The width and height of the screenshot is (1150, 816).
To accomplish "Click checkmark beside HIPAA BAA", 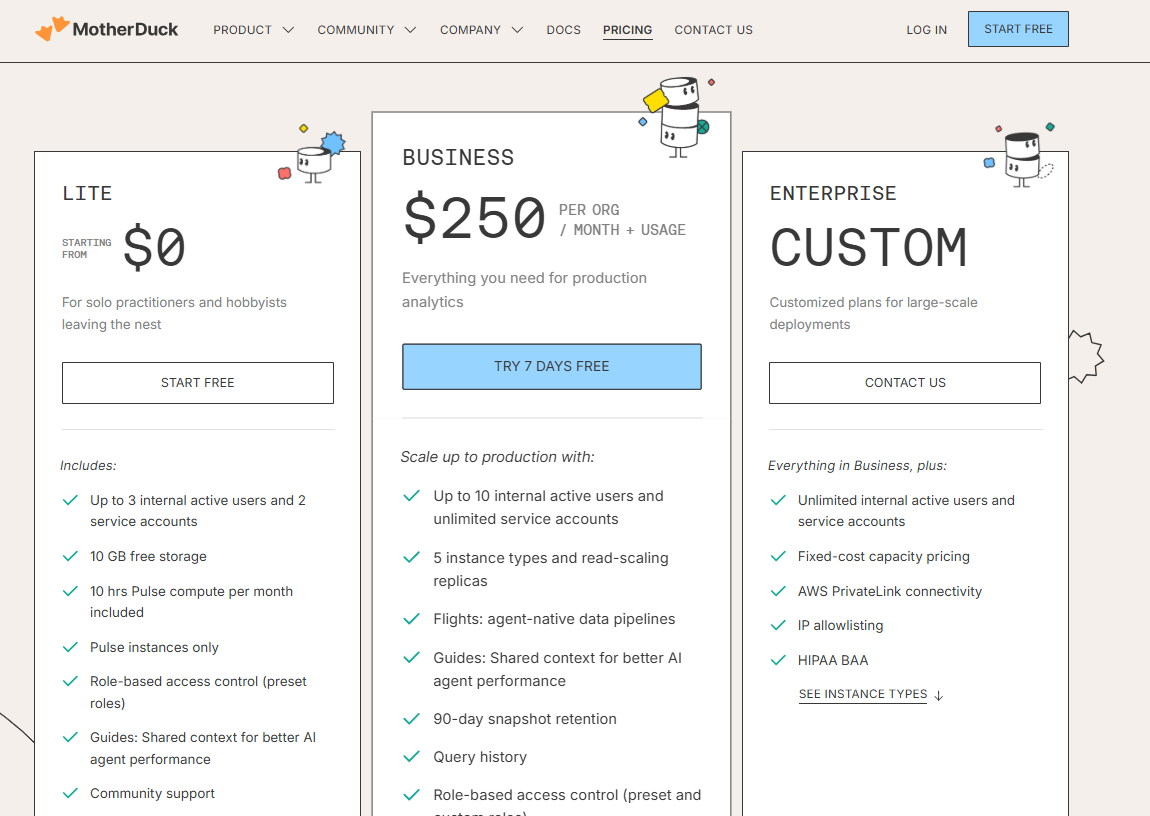I will tap(778, 661).
